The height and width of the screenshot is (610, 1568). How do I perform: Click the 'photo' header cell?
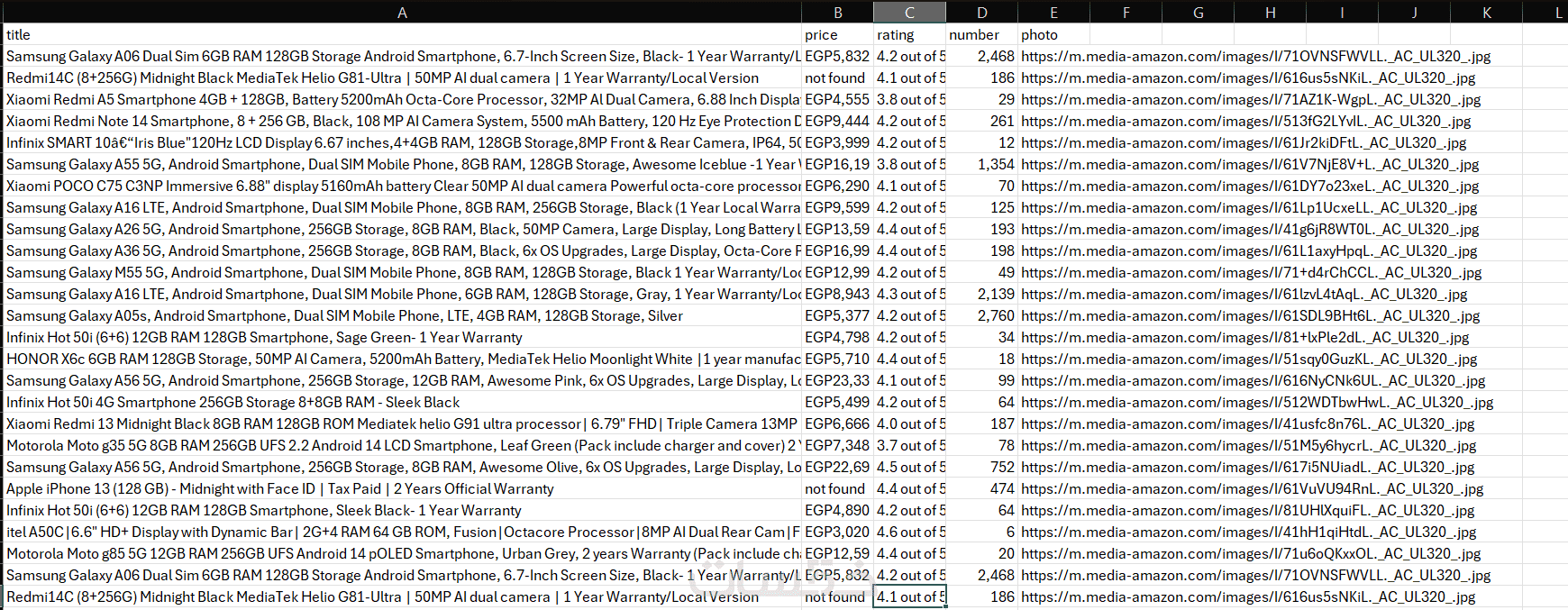coord(1053,34)
